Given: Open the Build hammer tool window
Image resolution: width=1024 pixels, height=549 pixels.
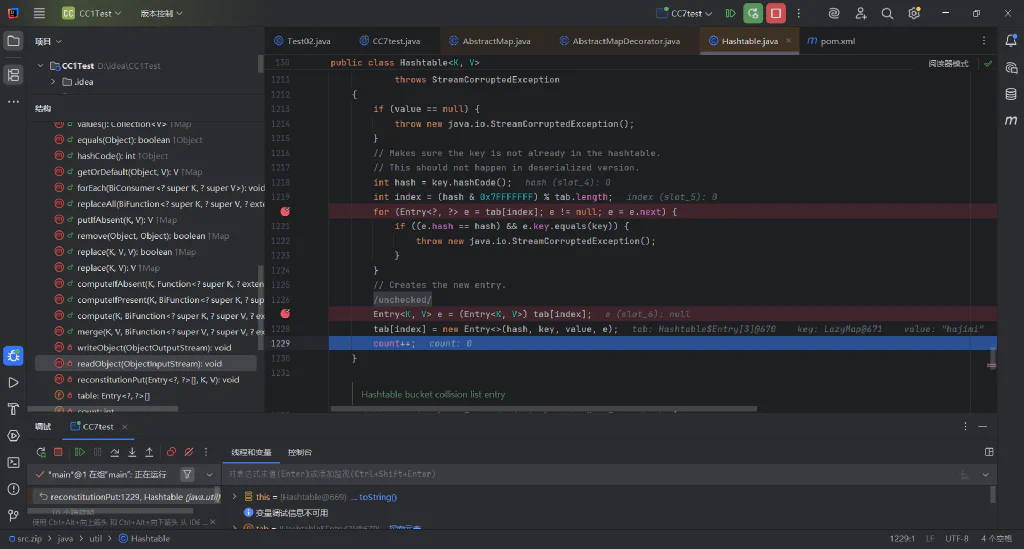Looking at the screenshot, I should coord(13,409).
